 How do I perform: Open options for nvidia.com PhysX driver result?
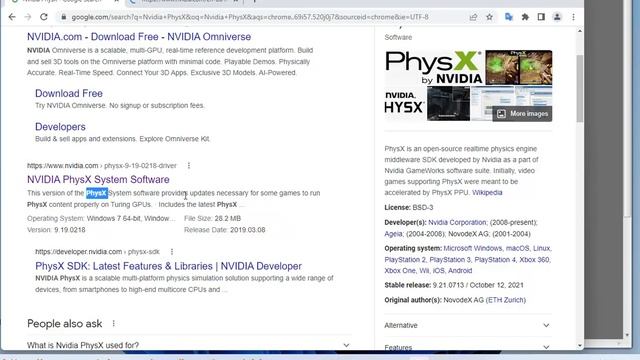tap(189, 165)
